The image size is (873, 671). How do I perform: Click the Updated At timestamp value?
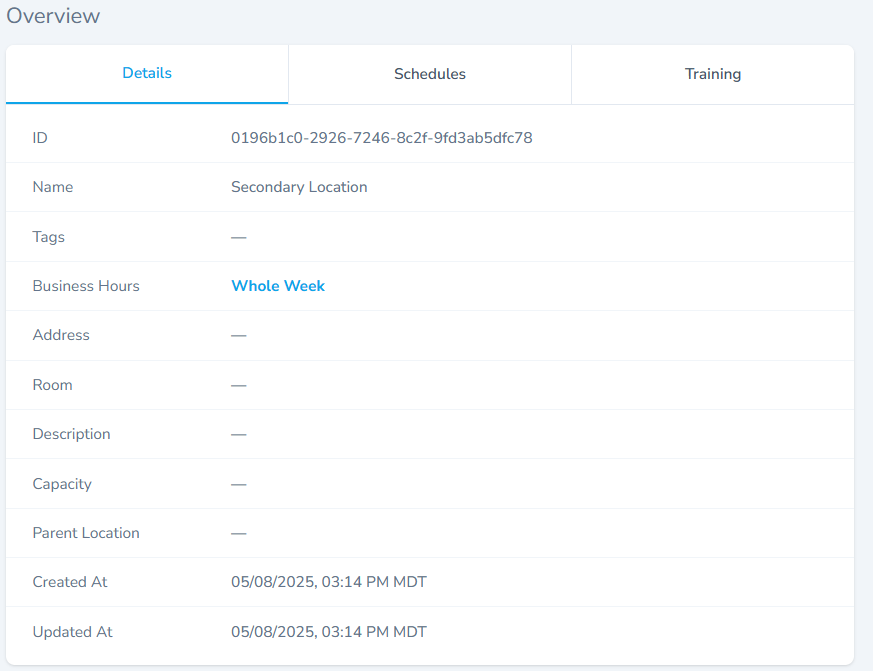(328, 632)
